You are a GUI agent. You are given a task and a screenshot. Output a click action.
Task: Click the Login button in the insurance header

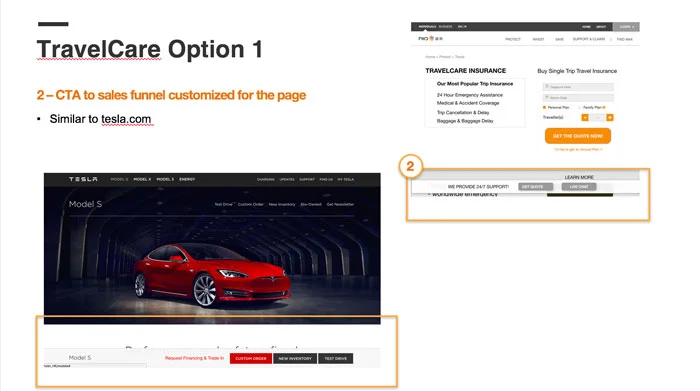pos(626,27)
